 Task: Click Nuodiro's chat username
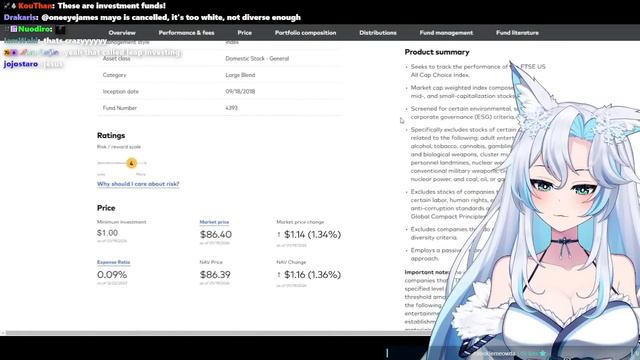click(x=35, y=29)
